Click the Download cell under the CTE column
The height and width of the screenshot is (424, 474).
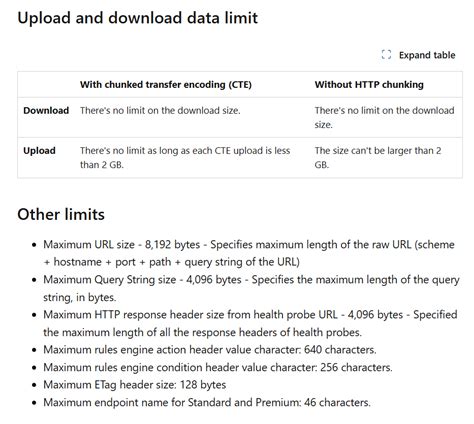tap(160, 110)
